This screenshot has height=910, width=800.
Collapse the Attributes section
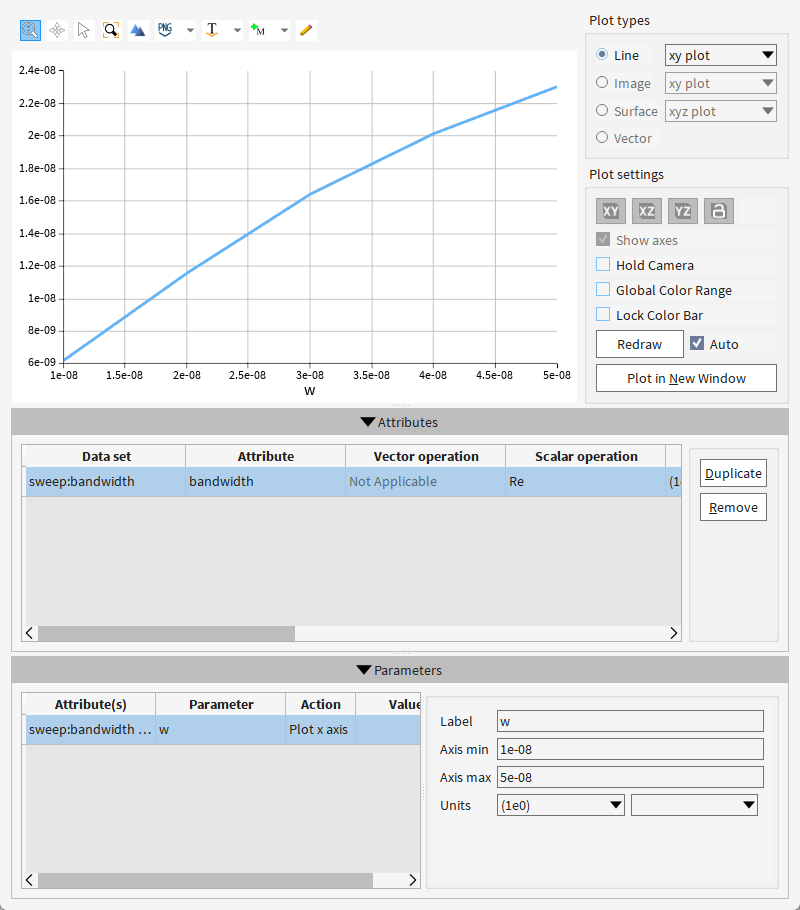[399, 422]
